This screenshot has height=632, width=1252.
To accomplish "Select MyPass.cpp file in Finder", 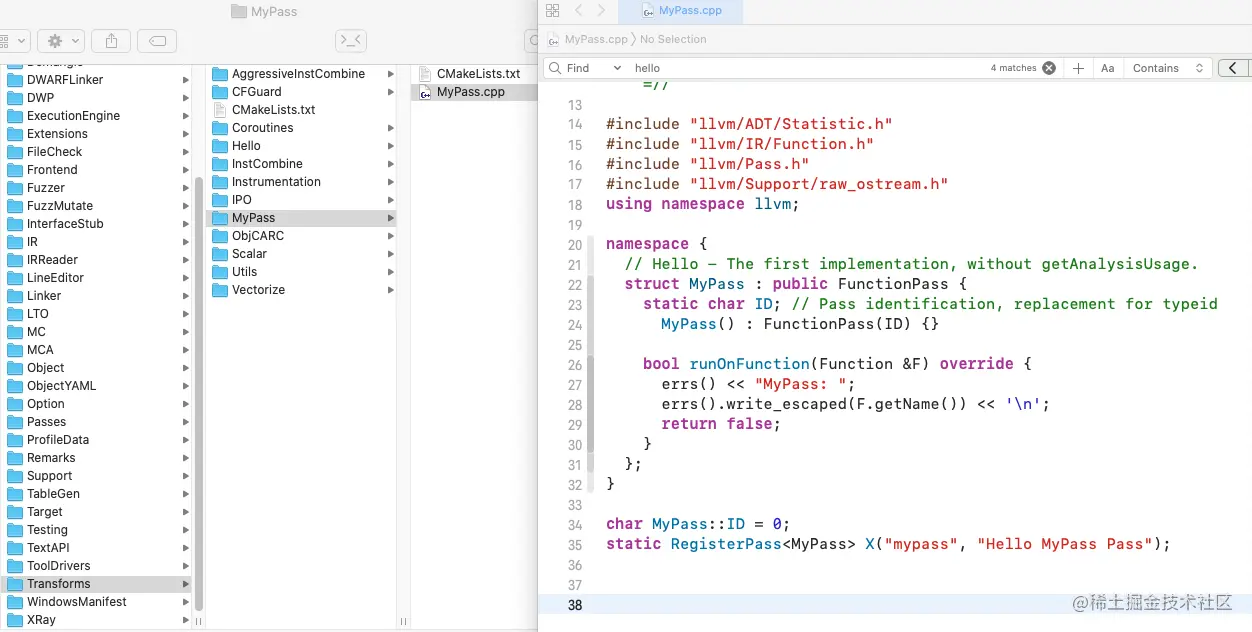I will click(474, 92).
